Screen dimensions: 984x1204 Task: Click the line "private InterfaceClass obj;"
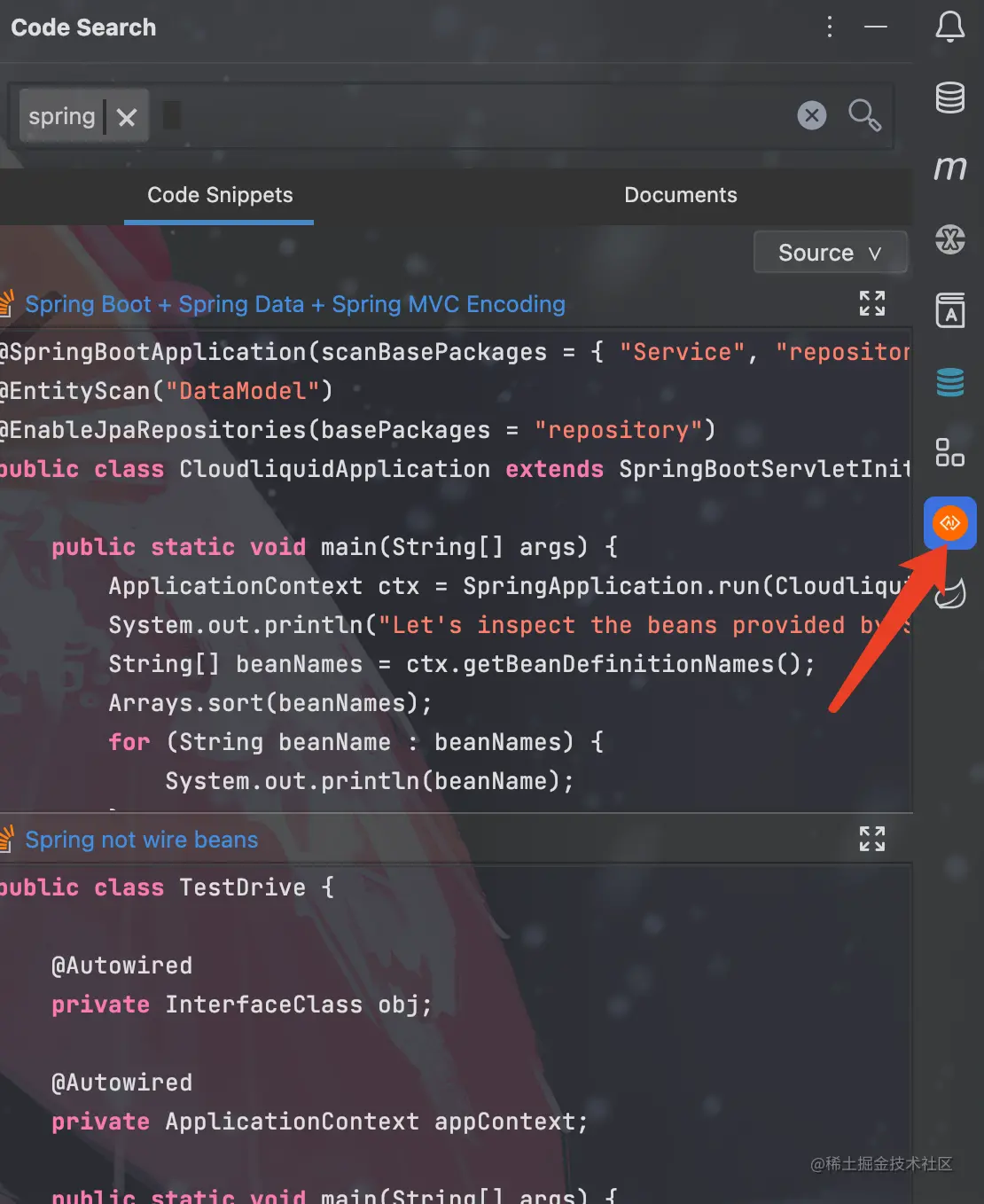coord(242,1005)
